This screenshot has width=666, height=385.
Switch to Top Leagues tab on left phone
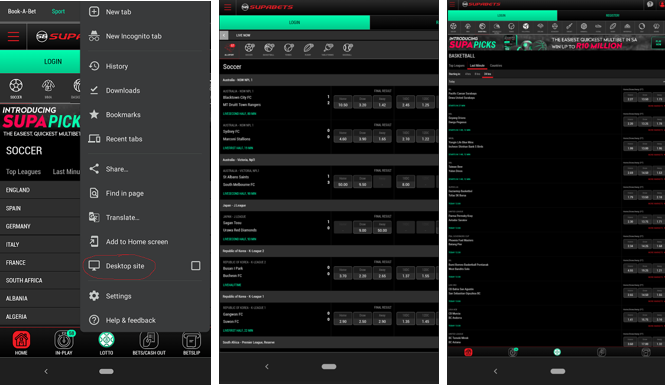point(23,172)
